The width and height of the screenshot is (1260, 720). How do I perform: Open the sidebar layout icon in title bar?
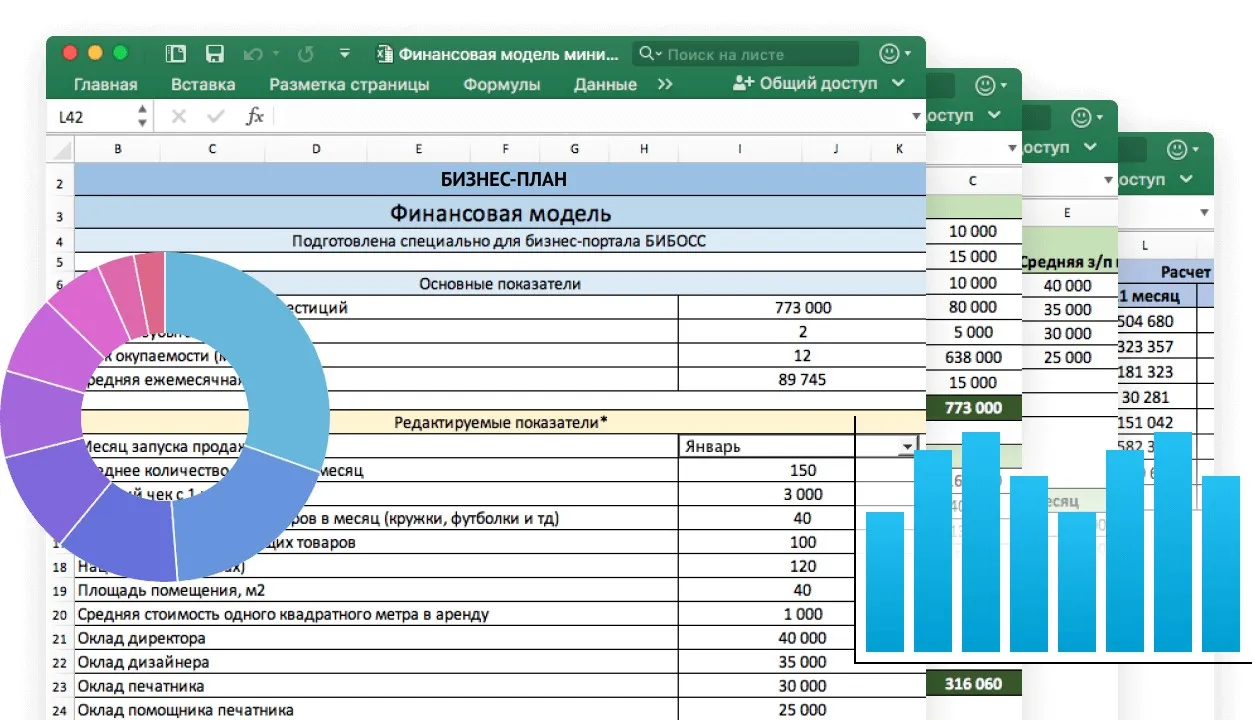coord(176,54)
